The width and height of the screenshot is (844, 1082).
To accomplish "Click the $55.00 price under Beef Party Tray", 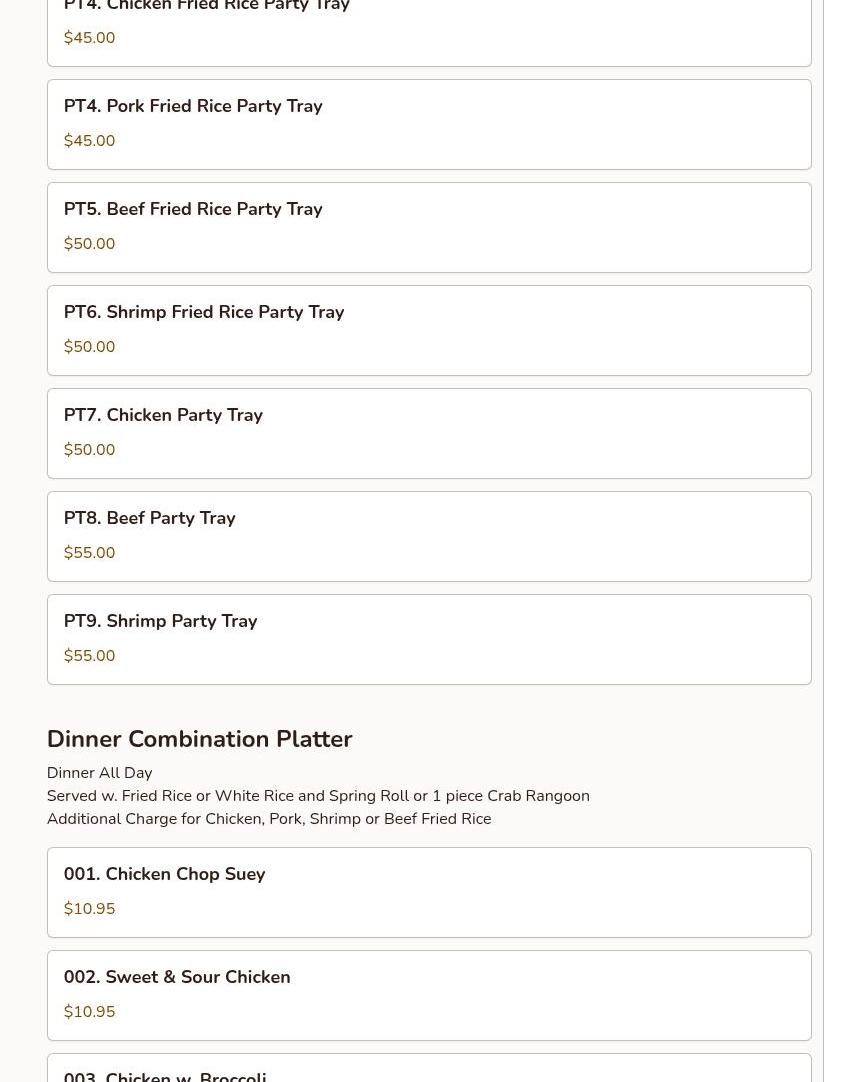I will point(89,553).
